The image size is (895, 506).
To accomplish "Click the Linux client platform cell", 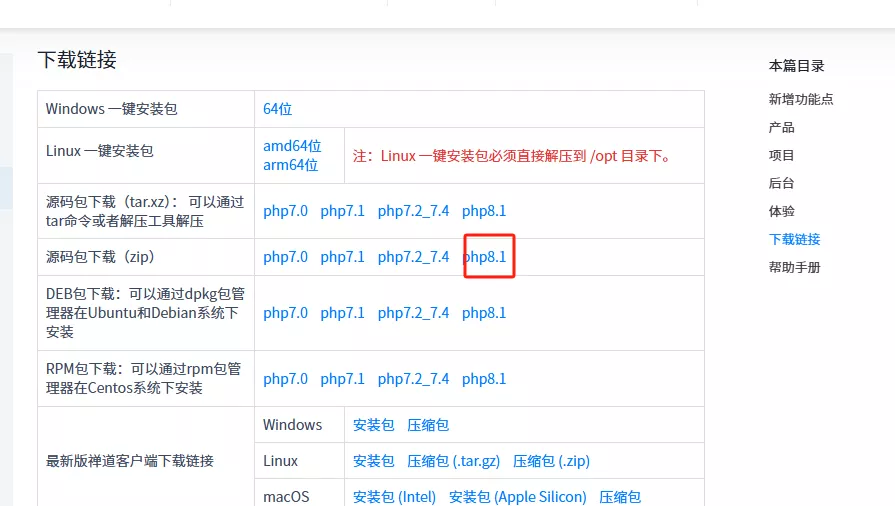I will click(280, 461).
